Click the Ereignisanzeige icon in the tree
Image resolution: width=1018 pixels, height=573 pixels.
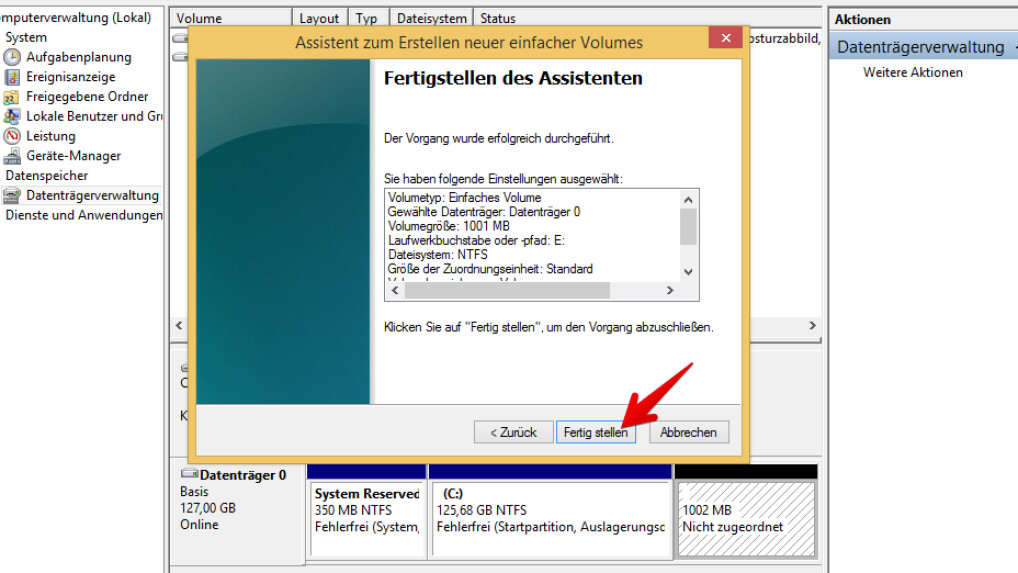tap(12, 77)
